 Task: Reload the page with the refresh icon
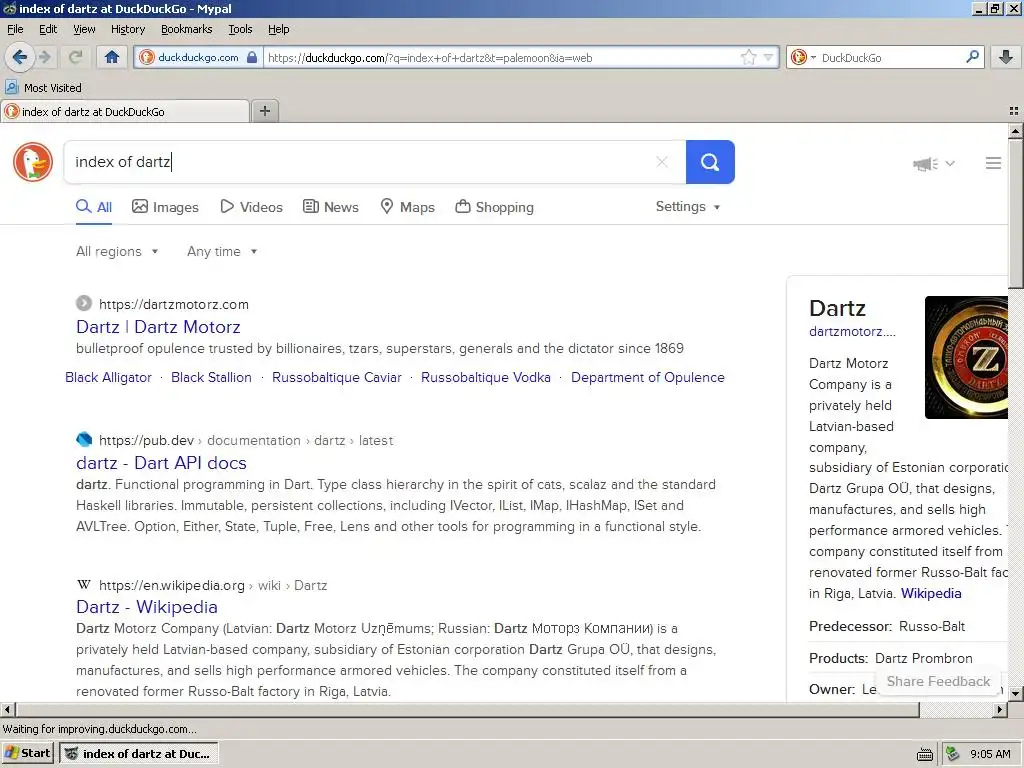[x=75, y=57]
